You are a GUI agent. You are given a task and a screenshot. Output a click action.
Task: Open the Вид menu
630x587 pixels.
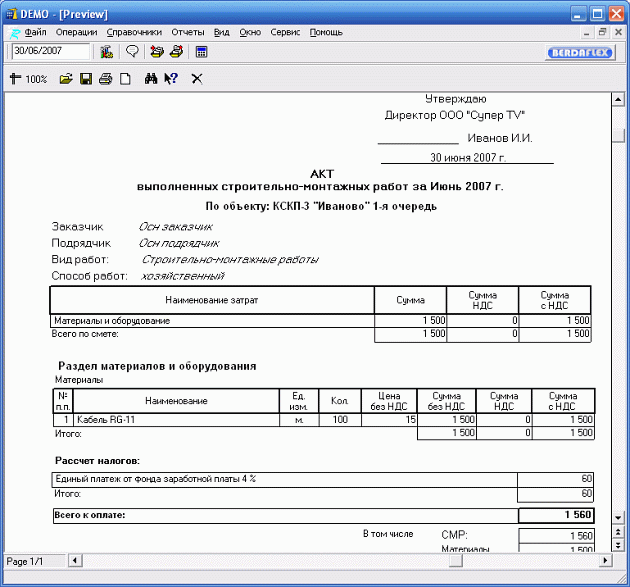tap(221, 32)
